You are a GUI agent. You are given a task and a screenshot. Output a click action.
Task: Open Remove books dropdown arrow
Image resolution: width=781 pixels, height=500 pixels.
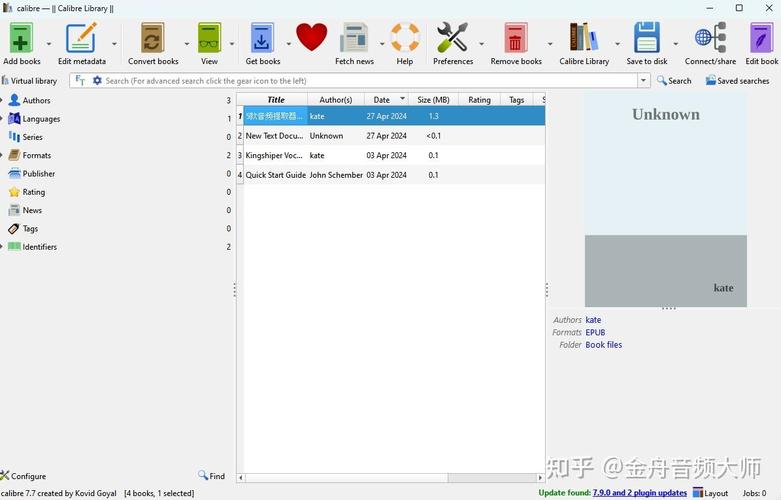coord(550,44)
